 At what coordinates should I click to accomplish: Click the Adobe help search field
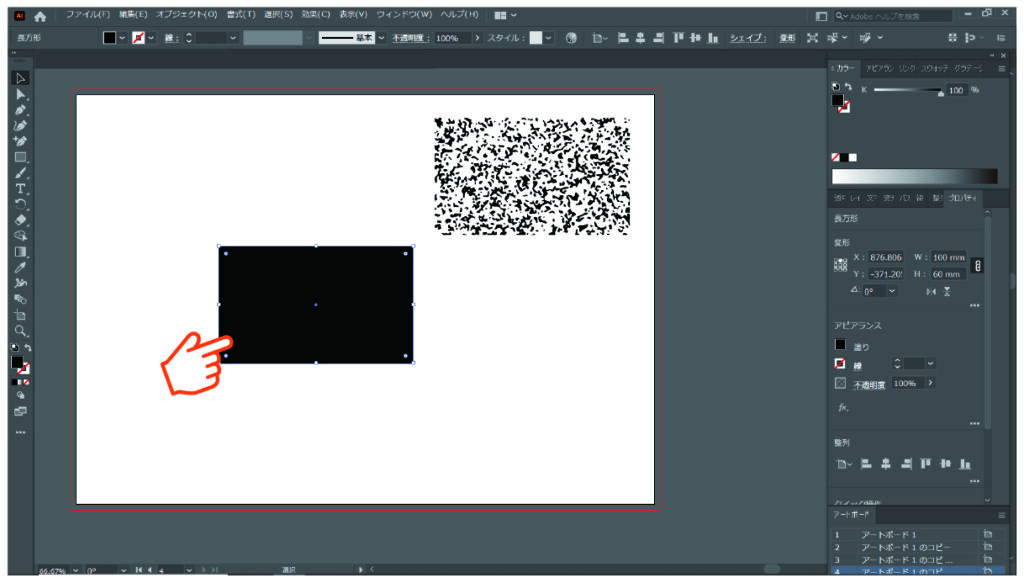[893, 16]
